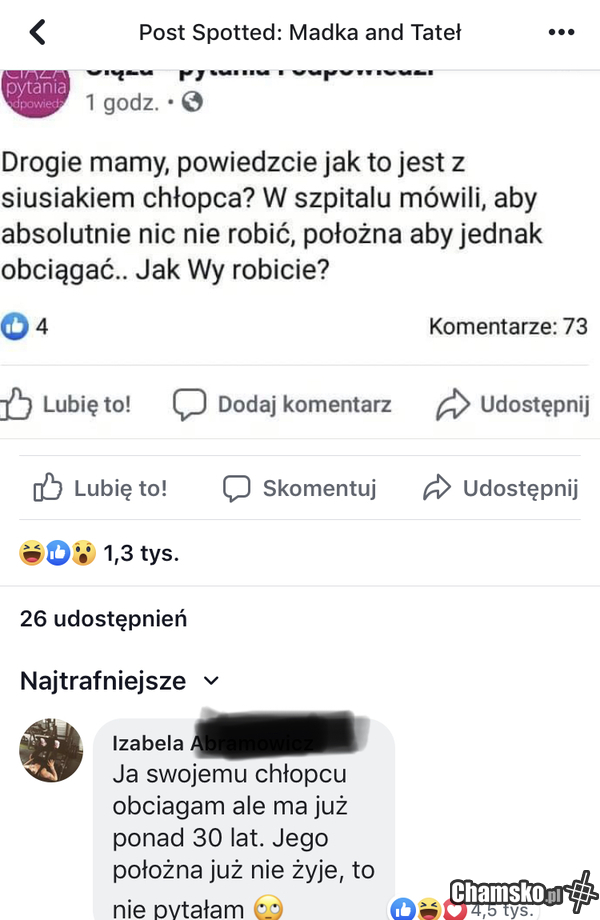Screen dimensions: 600x920
Task: Open the pink Ciąża pytania group avatar
Action: pyautogui.click(x=35, y=93)
